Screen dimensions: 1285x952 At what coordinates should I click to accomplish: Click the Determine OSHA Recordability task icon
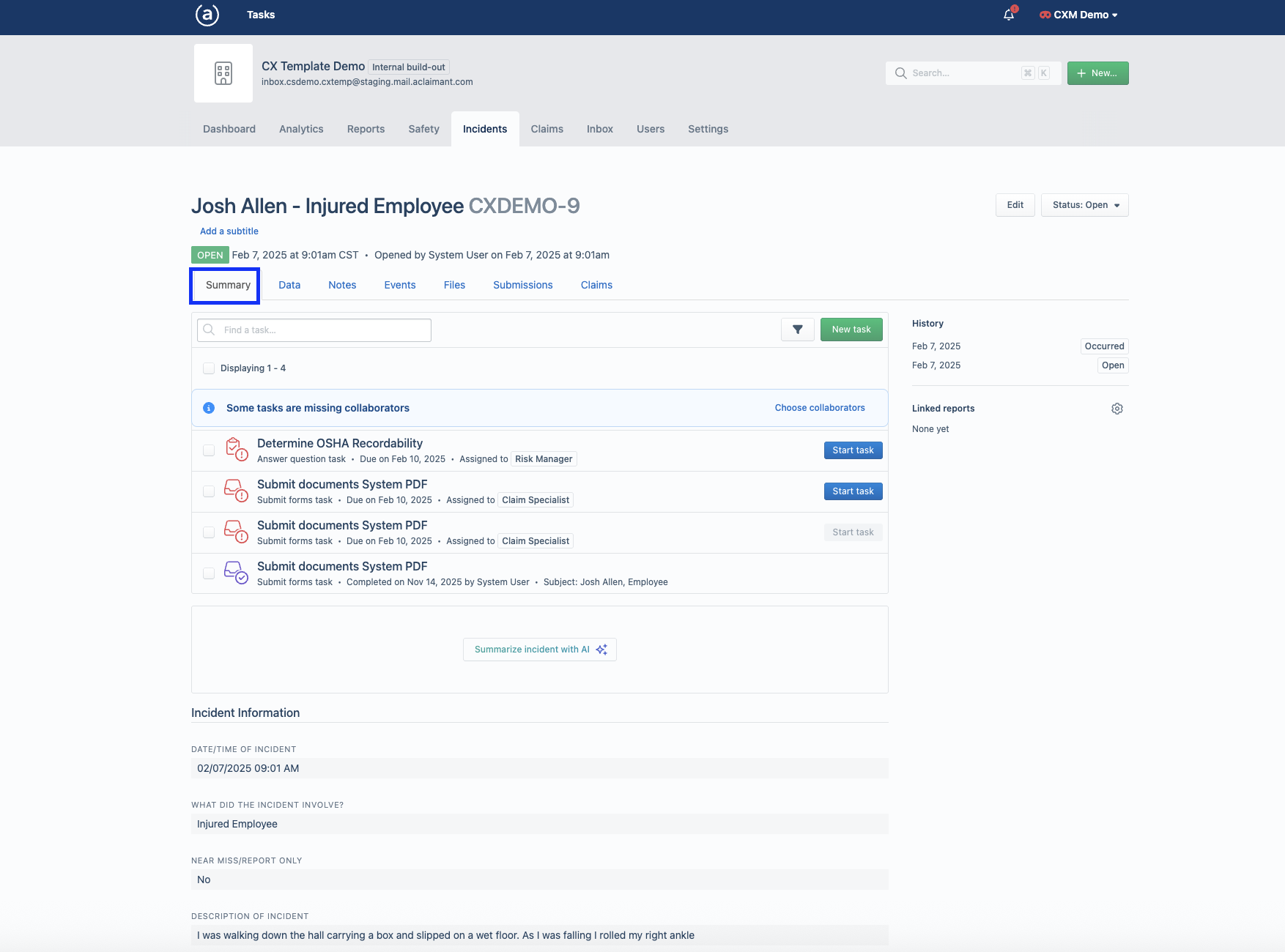tap(236, 450)
